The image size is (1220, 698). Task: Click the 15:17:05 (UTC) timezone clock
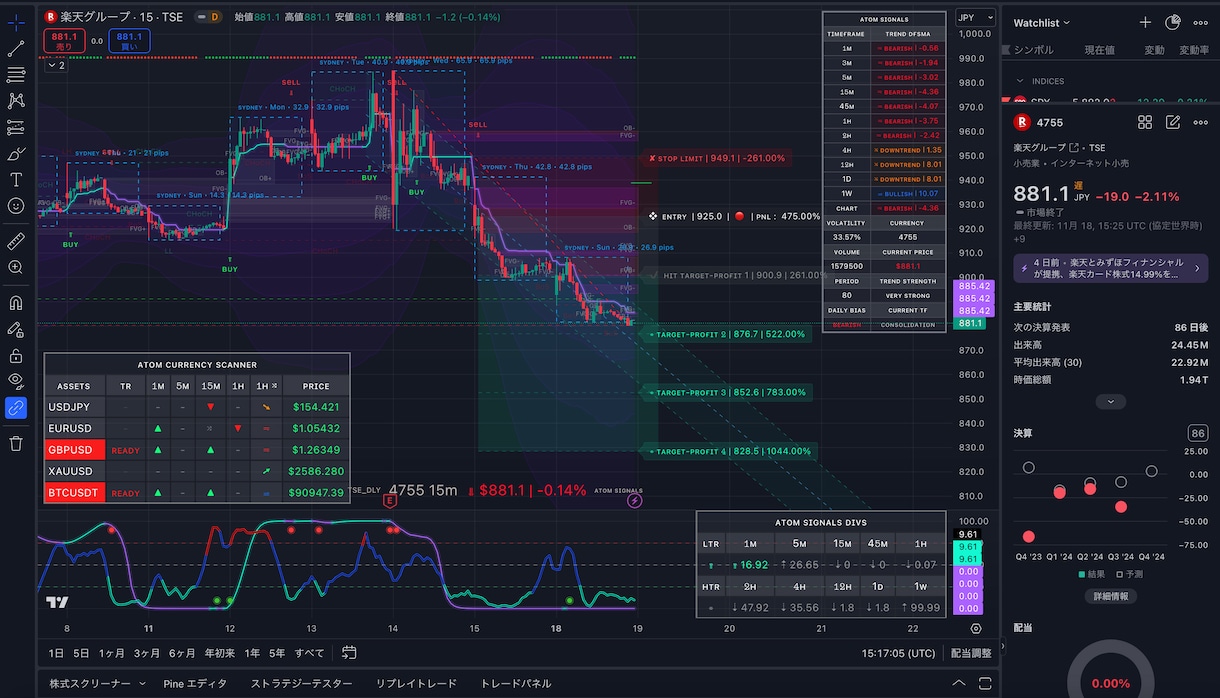coord(899,653)
